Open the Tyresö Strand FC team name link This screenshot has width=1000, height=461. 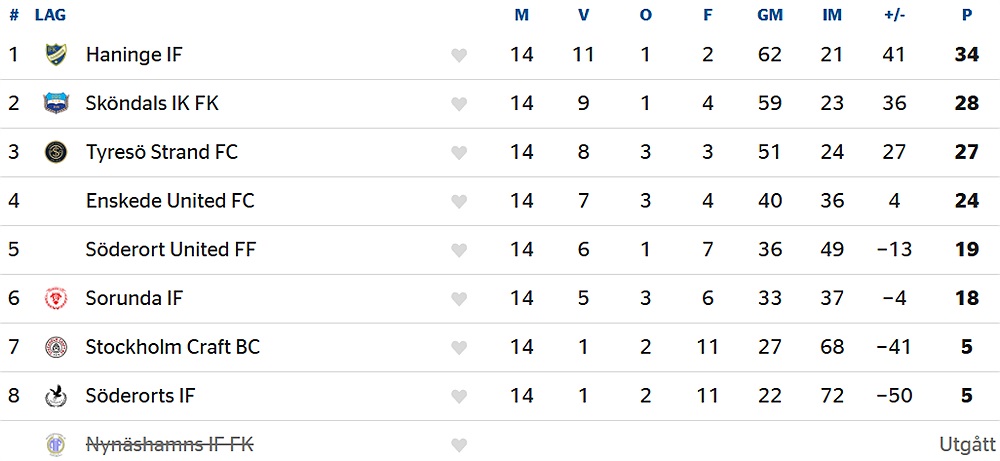click(x=161, y=152)
